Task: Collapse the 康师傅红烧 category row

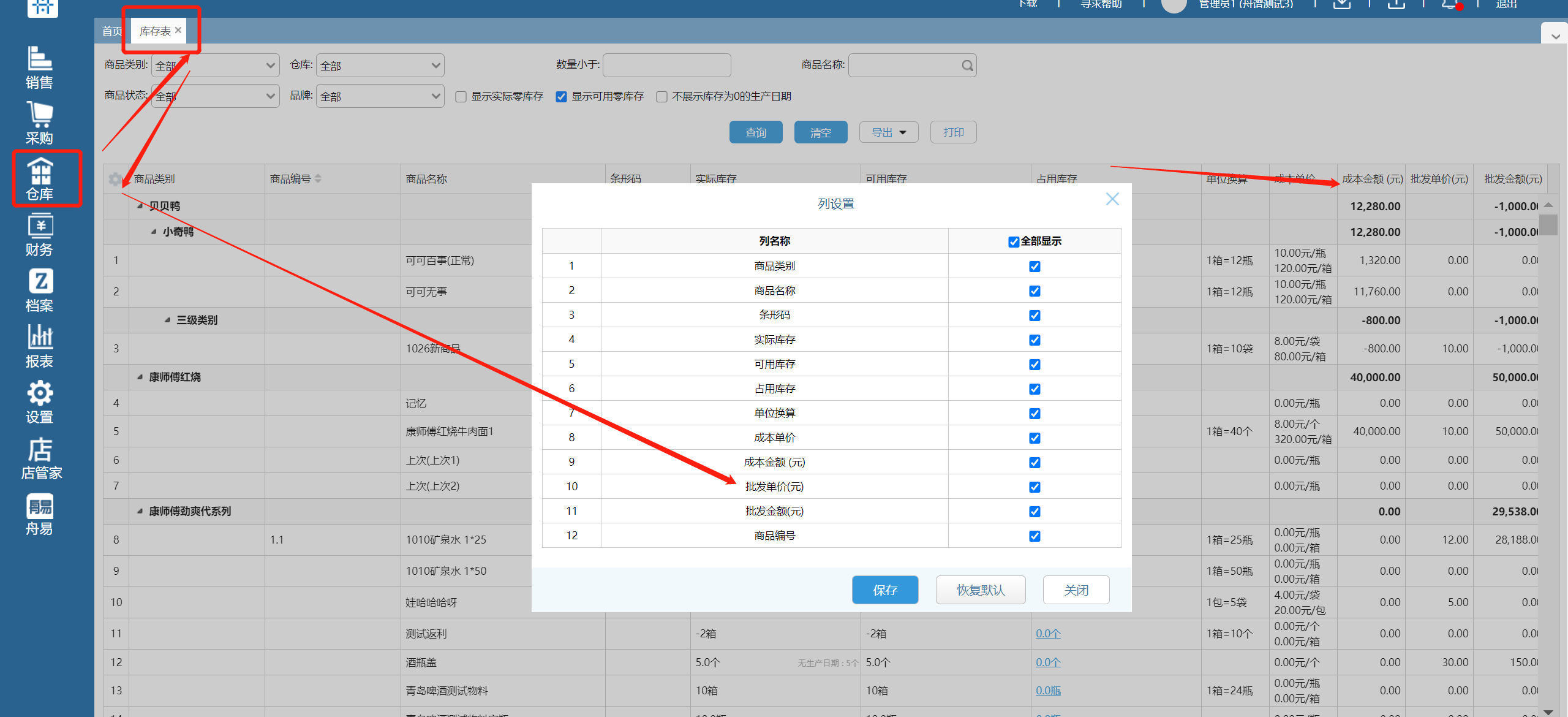Action: click(140, 377)
